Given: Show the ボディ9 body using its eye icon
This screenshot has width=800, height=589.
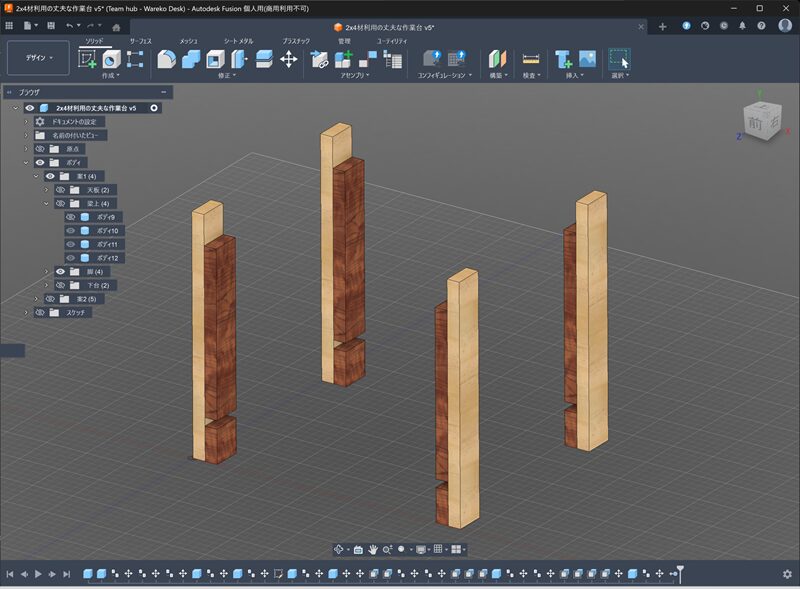Looking at the screenshot, I should click(70, 217).
